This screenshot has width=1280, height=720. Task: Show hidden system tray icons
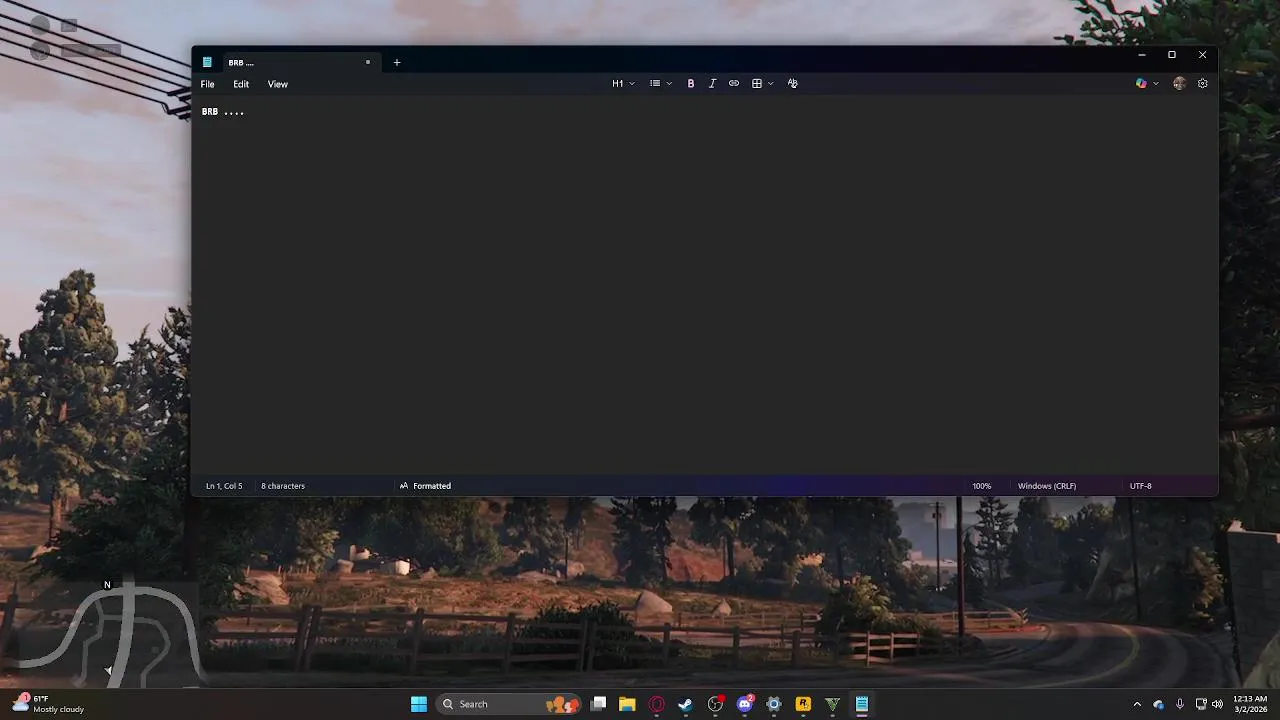point(1137,704)
